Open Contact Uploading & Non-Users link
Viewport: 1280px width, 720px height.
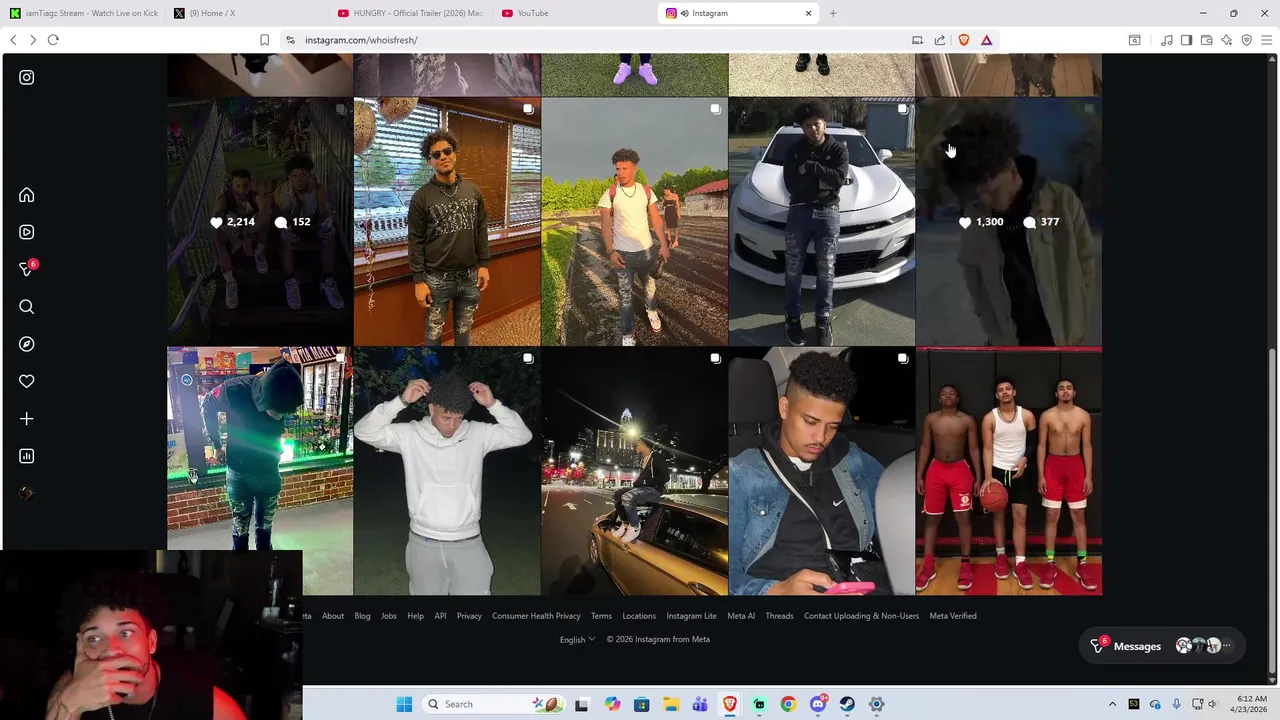coord(861,616)
